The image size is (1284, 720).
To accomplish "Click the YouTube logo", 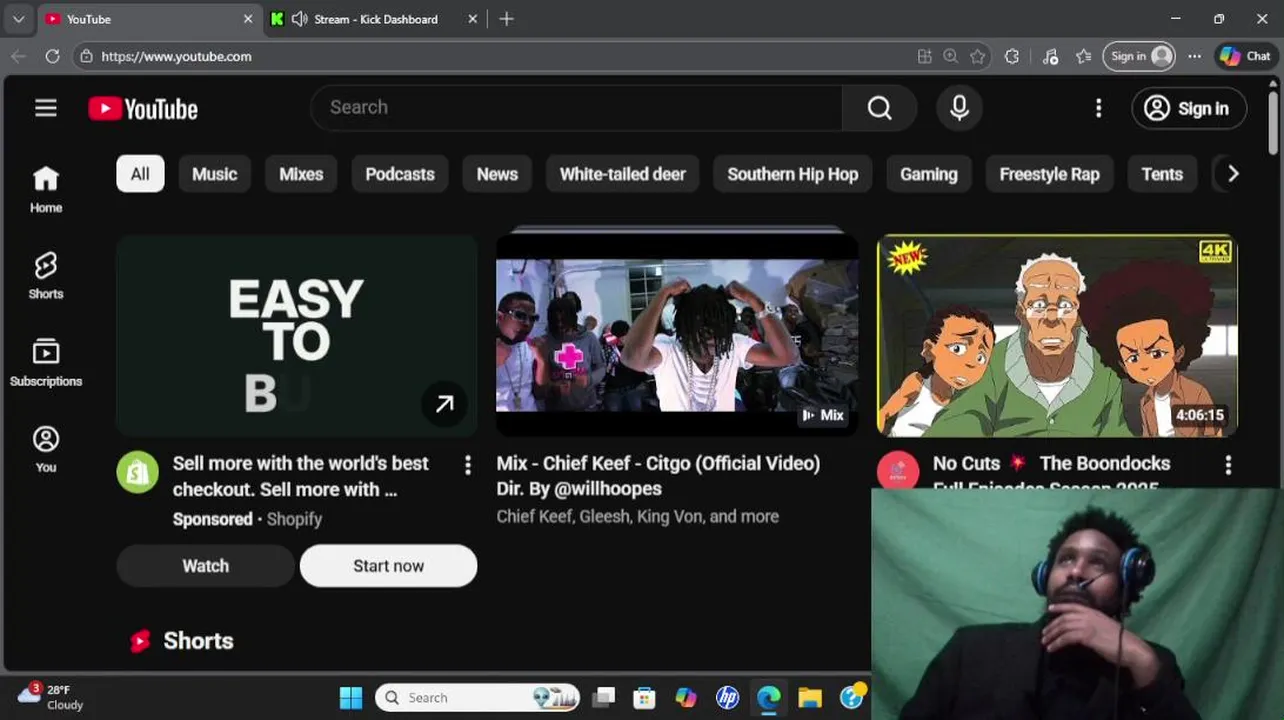I will pyautogui.click(x=143, y=108).
